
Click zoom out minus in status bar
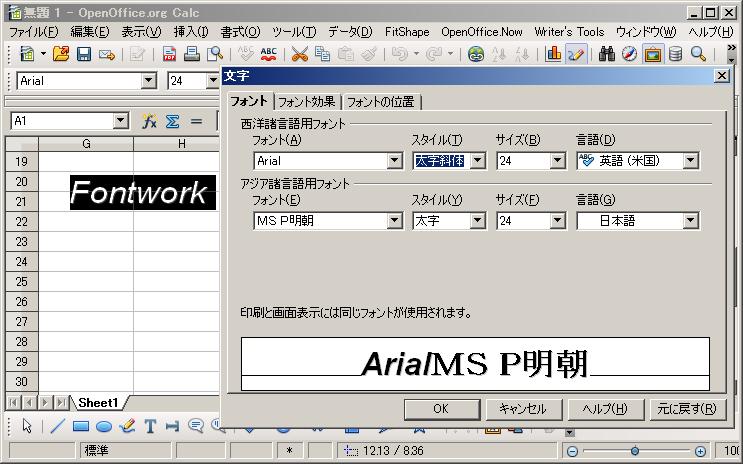[x=572, y=451]
